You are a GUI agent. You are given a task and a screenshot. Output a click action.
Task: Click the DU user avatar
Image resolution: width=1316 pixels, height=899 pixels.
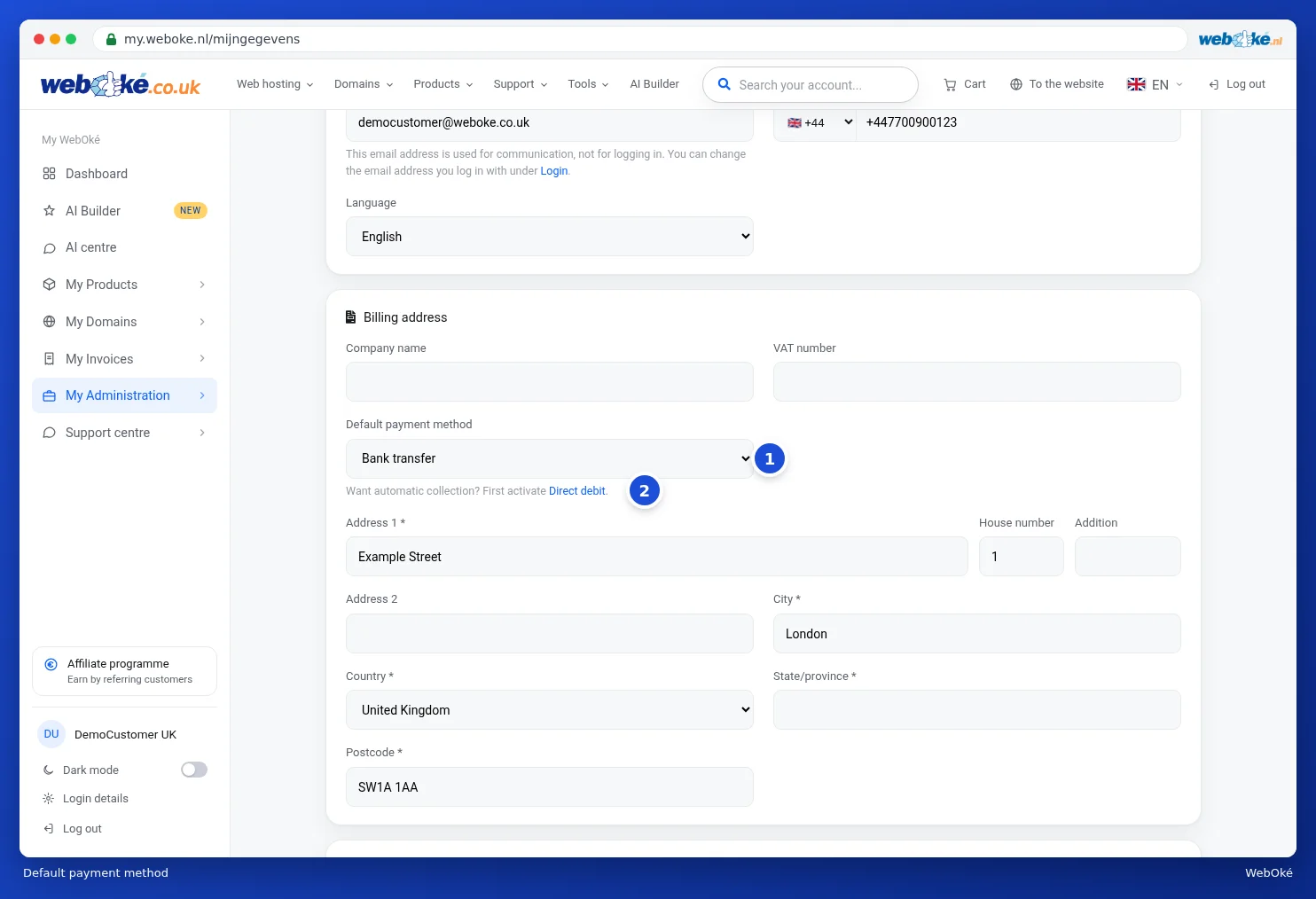[51, 734]
